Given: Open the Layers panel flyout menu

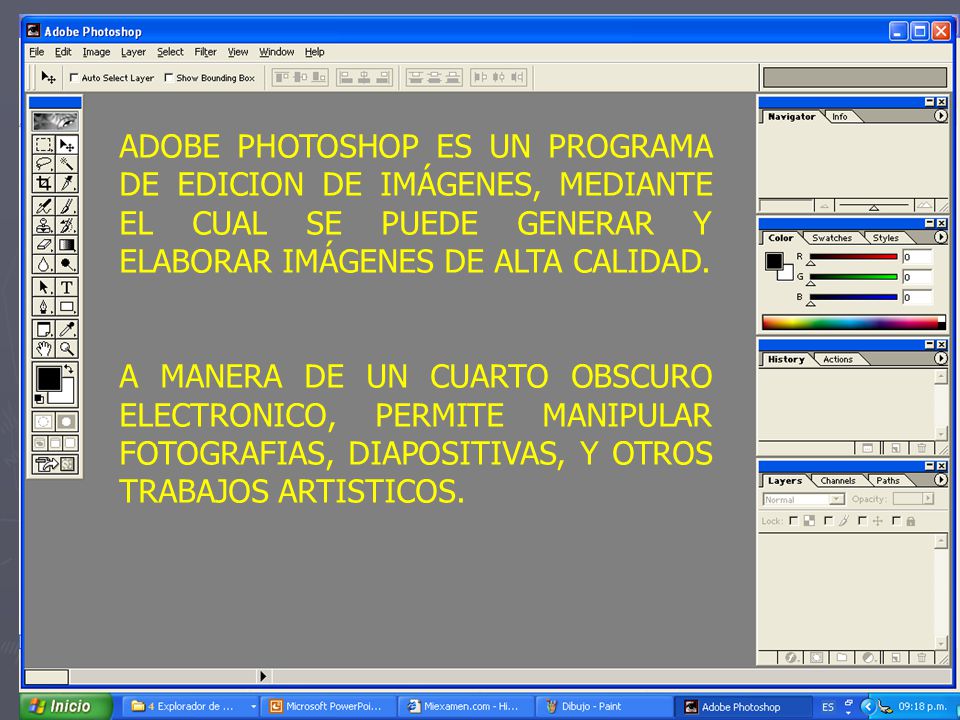Looking at the screenshot, I should (x=940, y=480).
